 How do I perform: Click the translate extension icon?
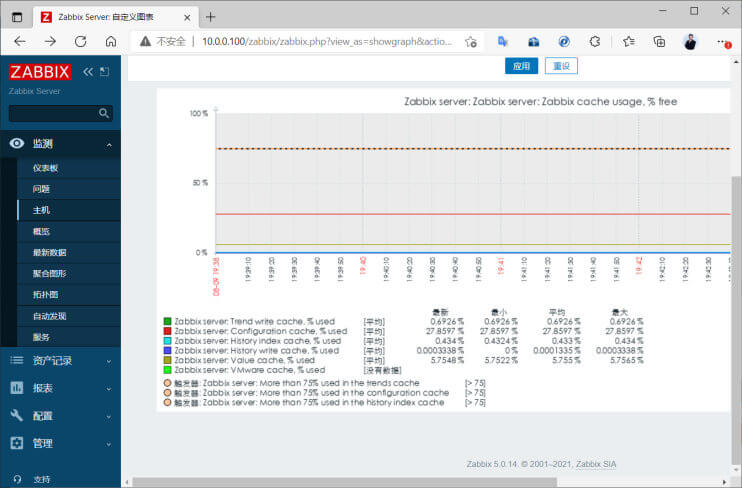pyautogui.click(x=503, y=42)
